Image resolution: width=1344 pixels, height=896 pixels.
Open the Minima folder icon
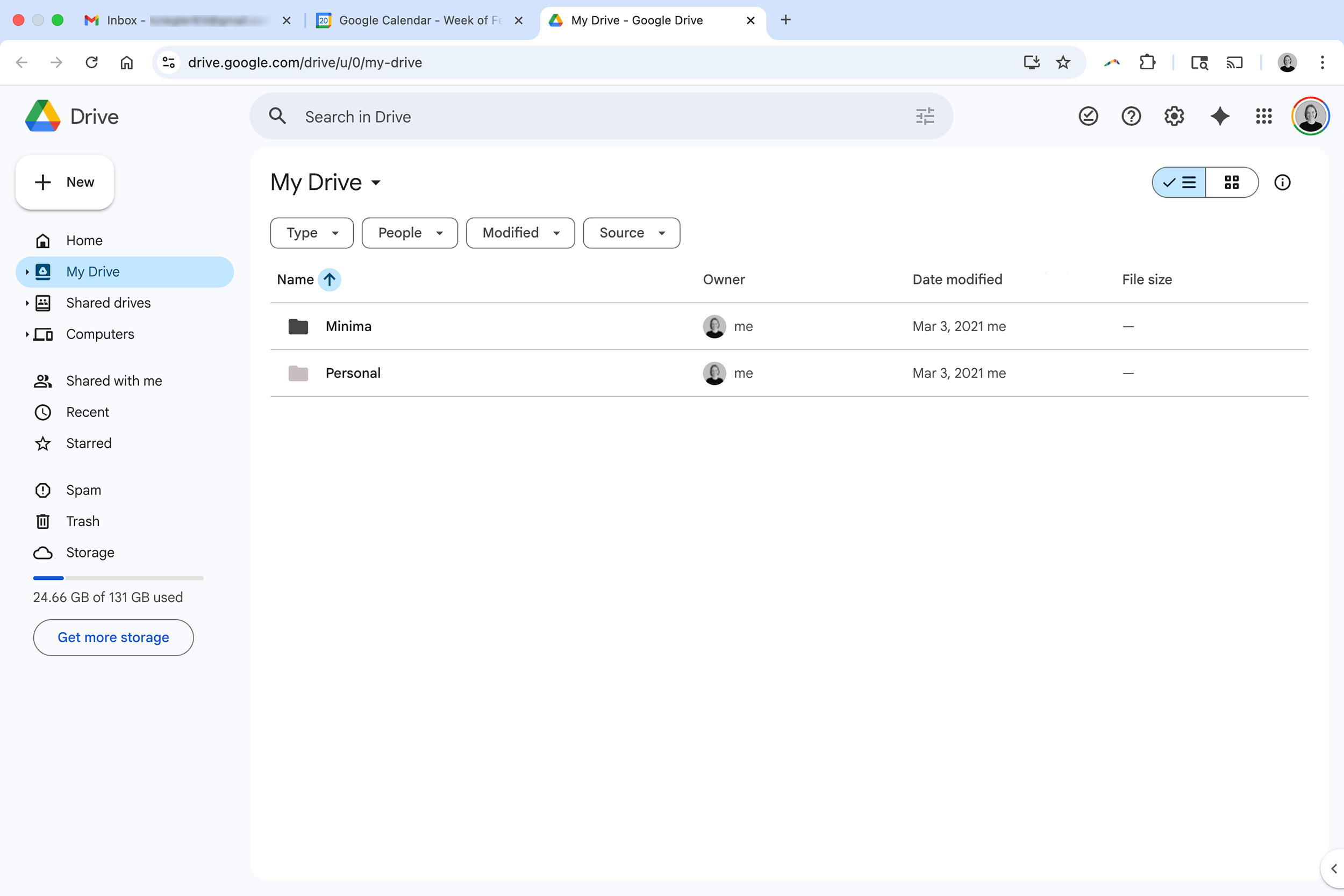click(x=298, y=326)
